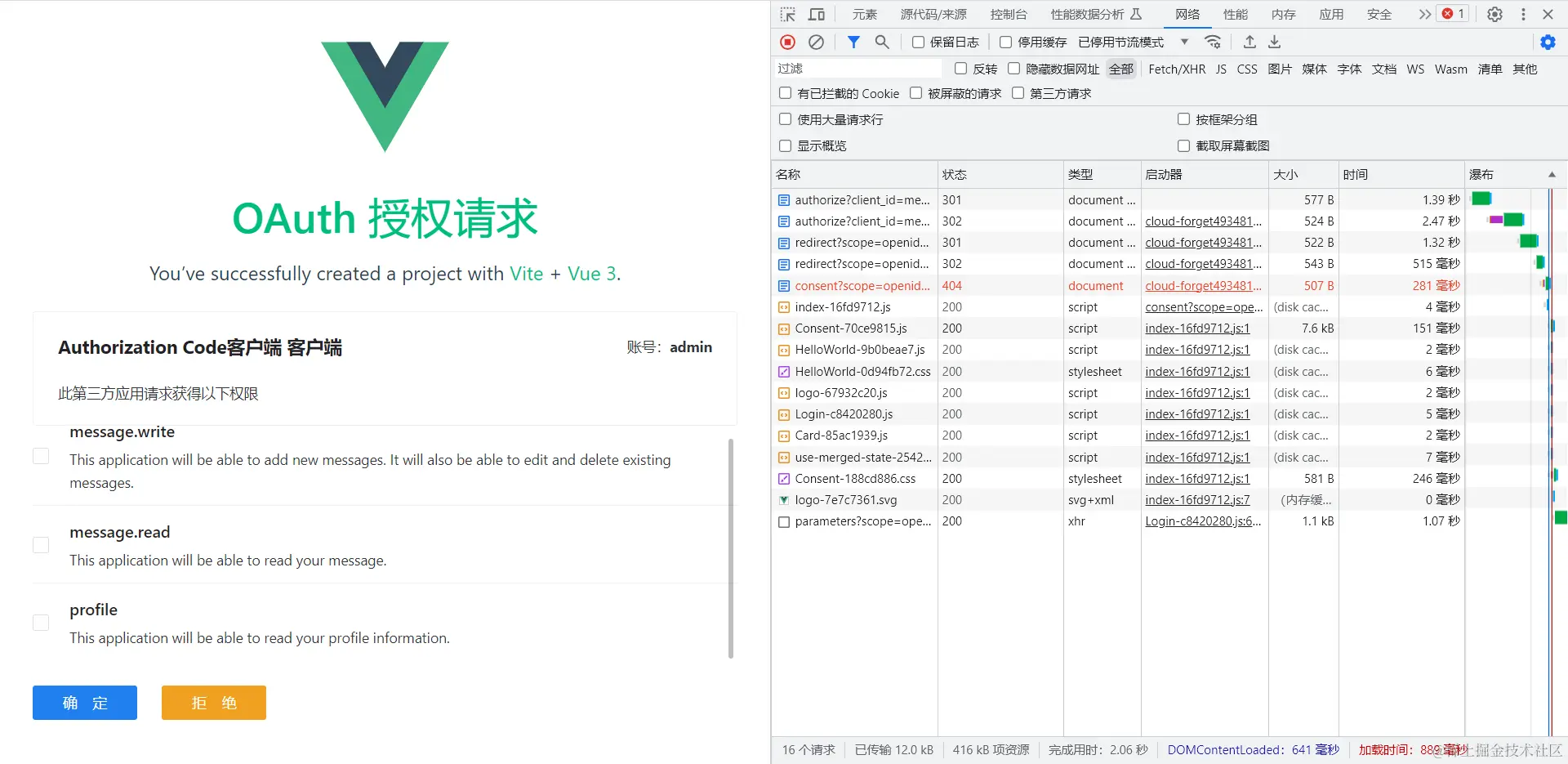
Task: Click the red record network log button
Action: (787, 42)
